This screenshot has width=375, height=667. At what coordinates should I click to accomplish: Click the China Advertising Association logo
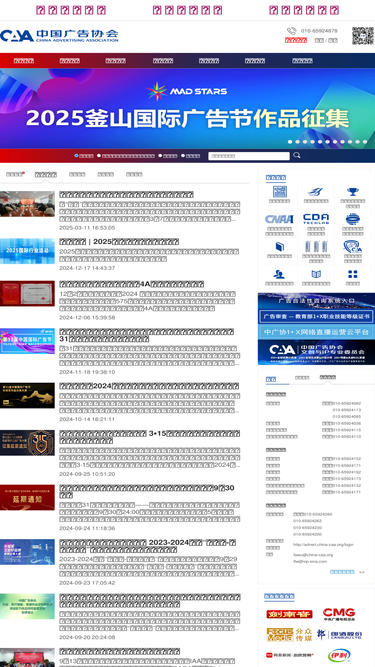click(59, 36)
